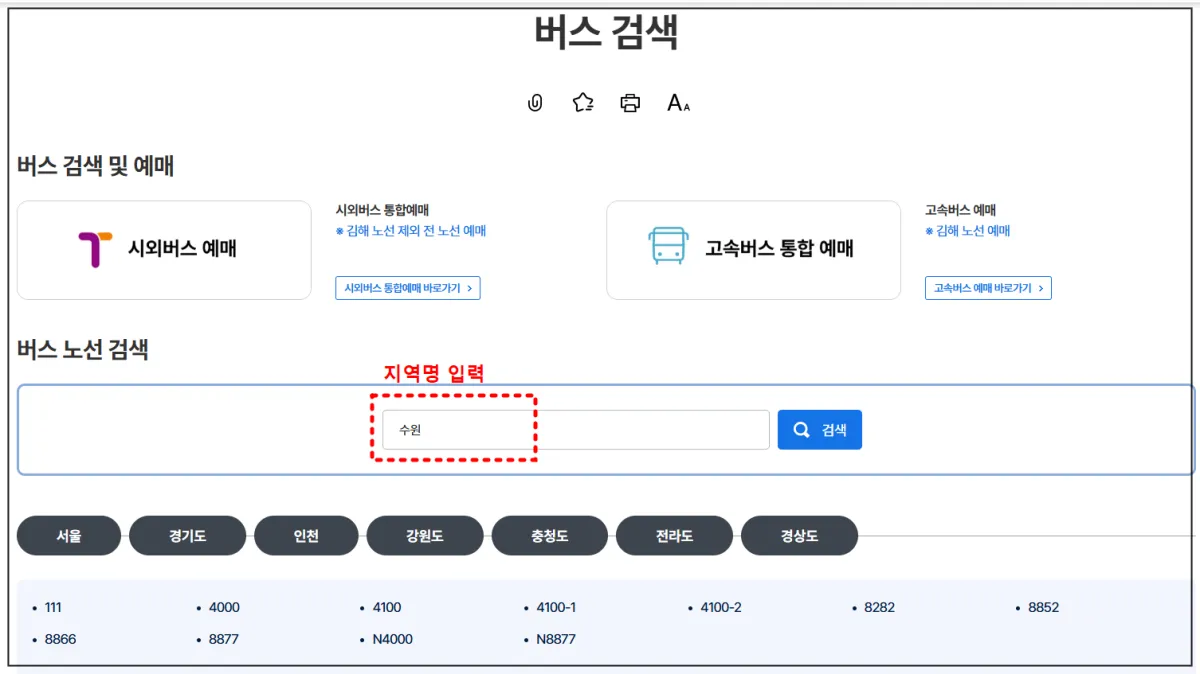Click the magnifier on the 검색 button
Screen dimensions: 1200x674
[x=800, y=429]
